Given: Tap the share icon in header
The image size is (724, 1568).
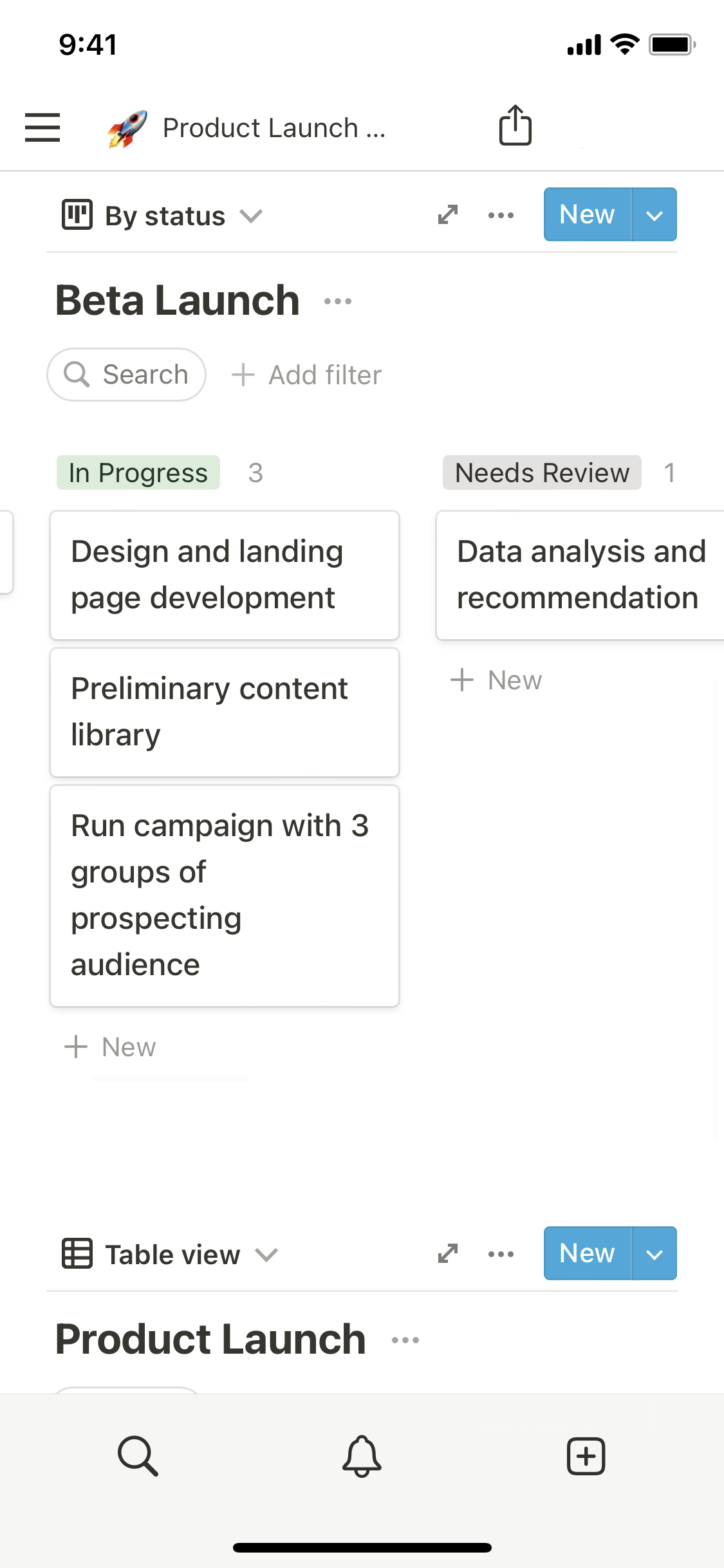Looking at the screenshot, I should pyautogui.click(x=515, y=126).
